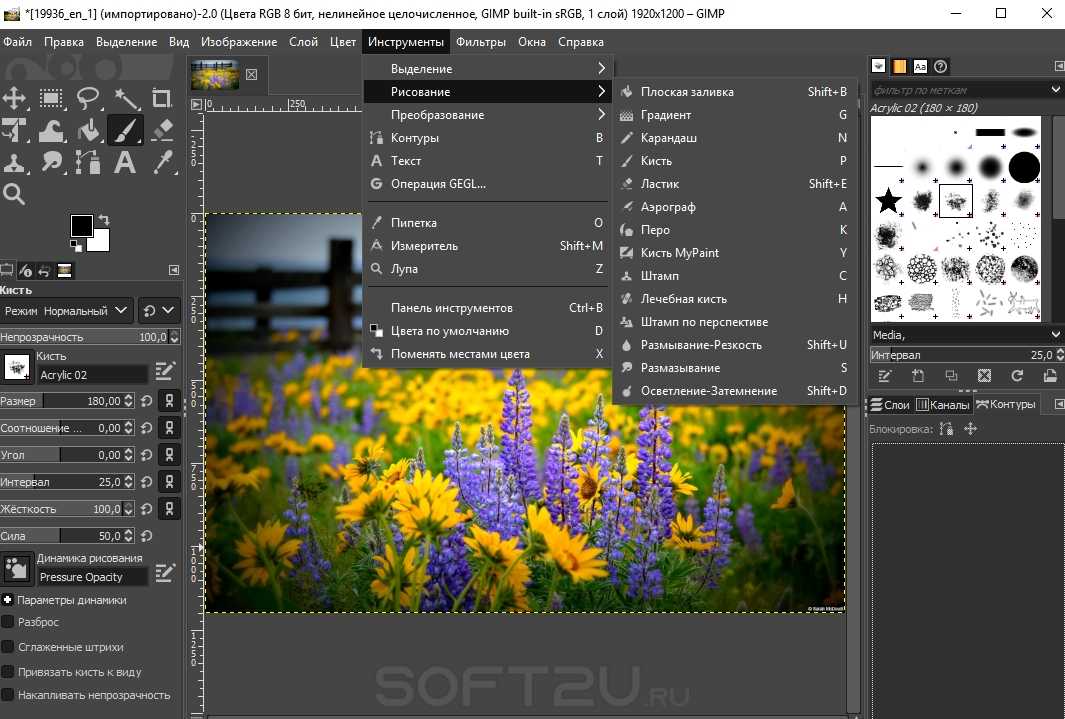Select the Fuzzy Select wand tool
1065x719 pixels.
(x=126, y=98)
